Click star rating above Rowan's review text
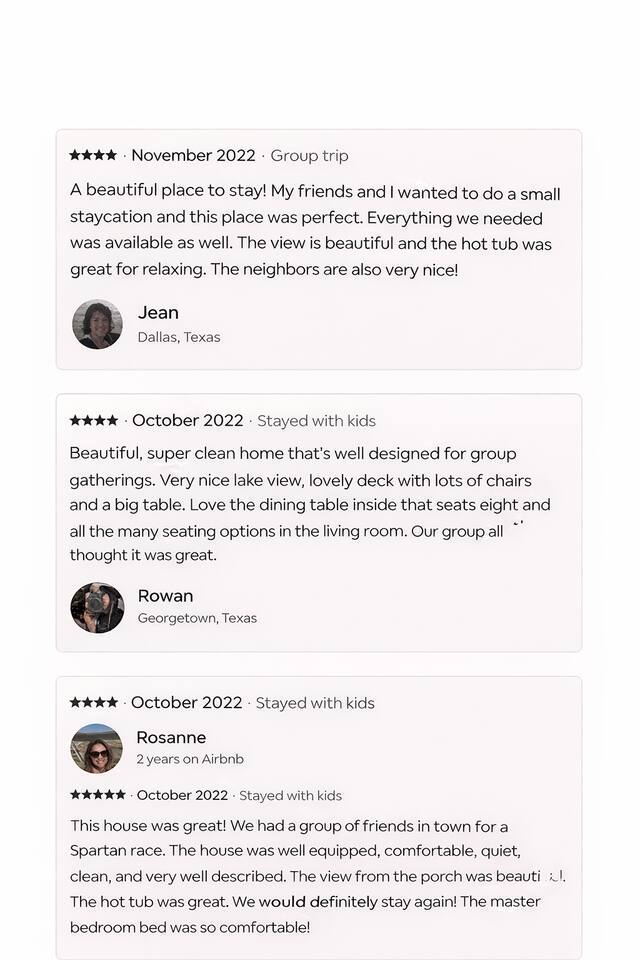The image size is (640, 960). click(x=94, y=420)
